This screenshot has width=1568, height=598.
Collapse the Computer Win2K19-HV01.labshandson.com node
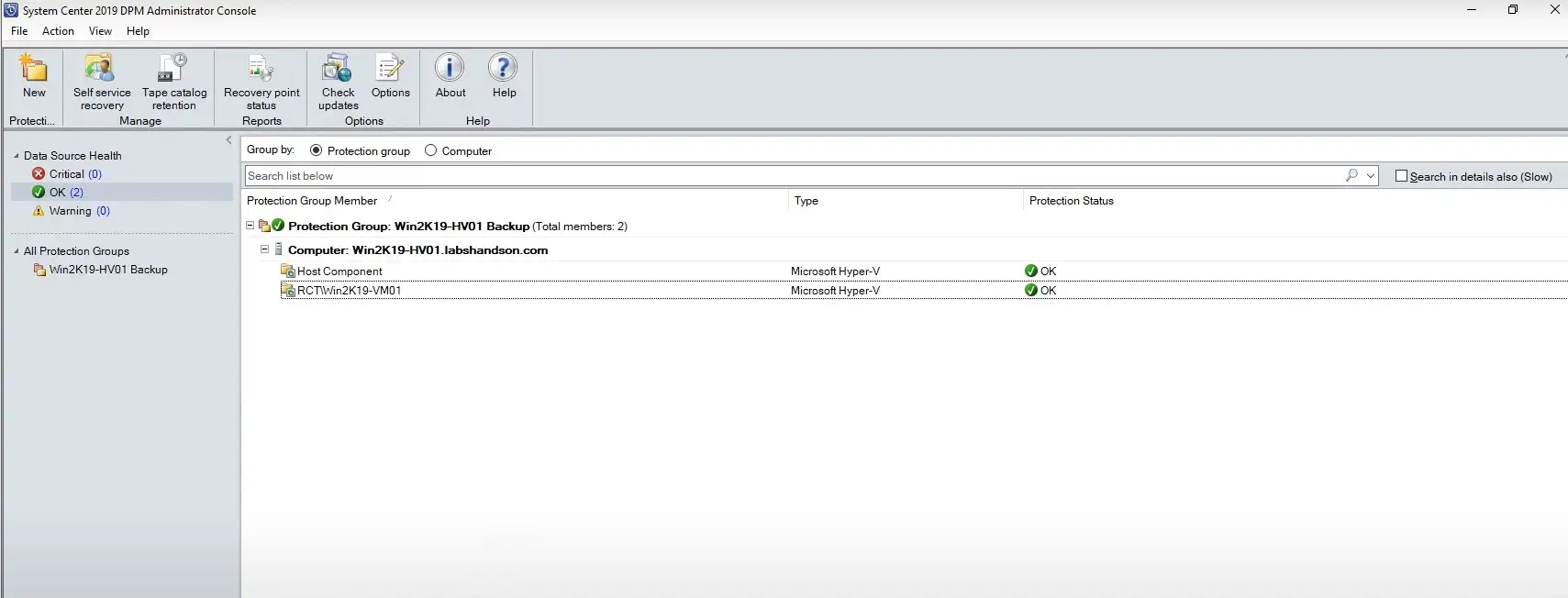tap(264, 249)
